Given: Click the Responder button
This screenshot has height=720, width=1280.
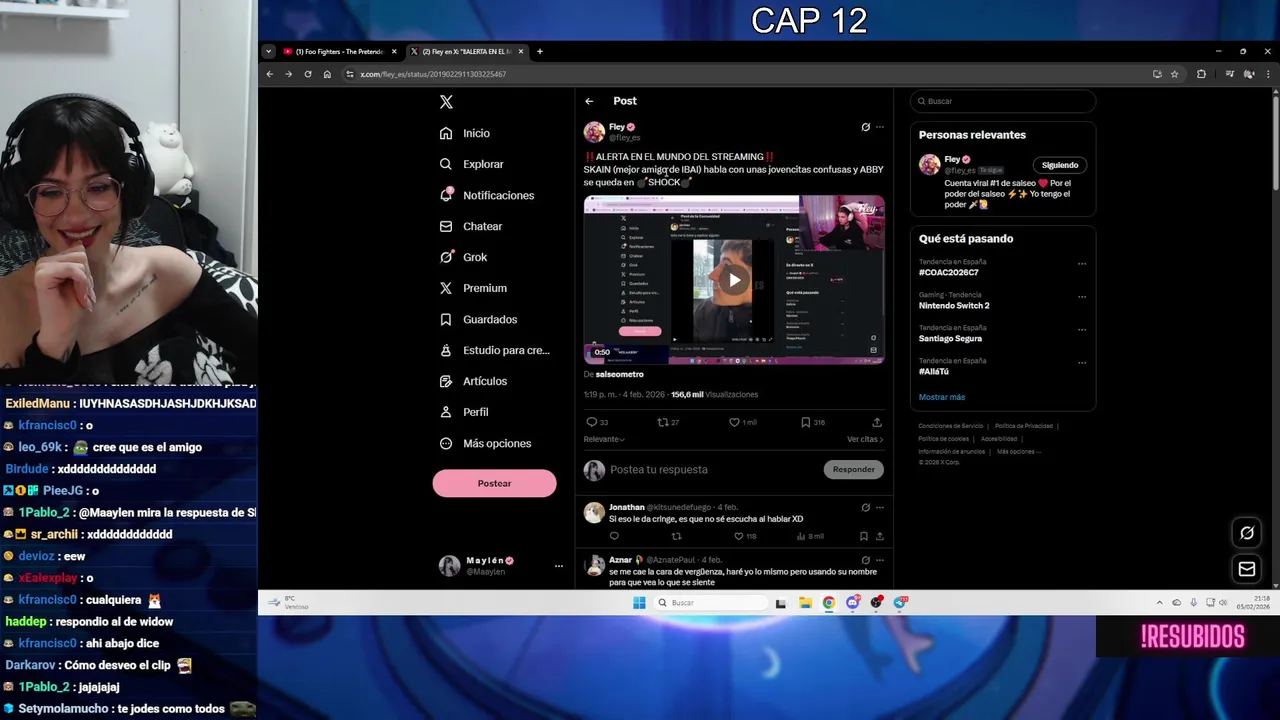Looking at the screenshot, I should 853,469.
